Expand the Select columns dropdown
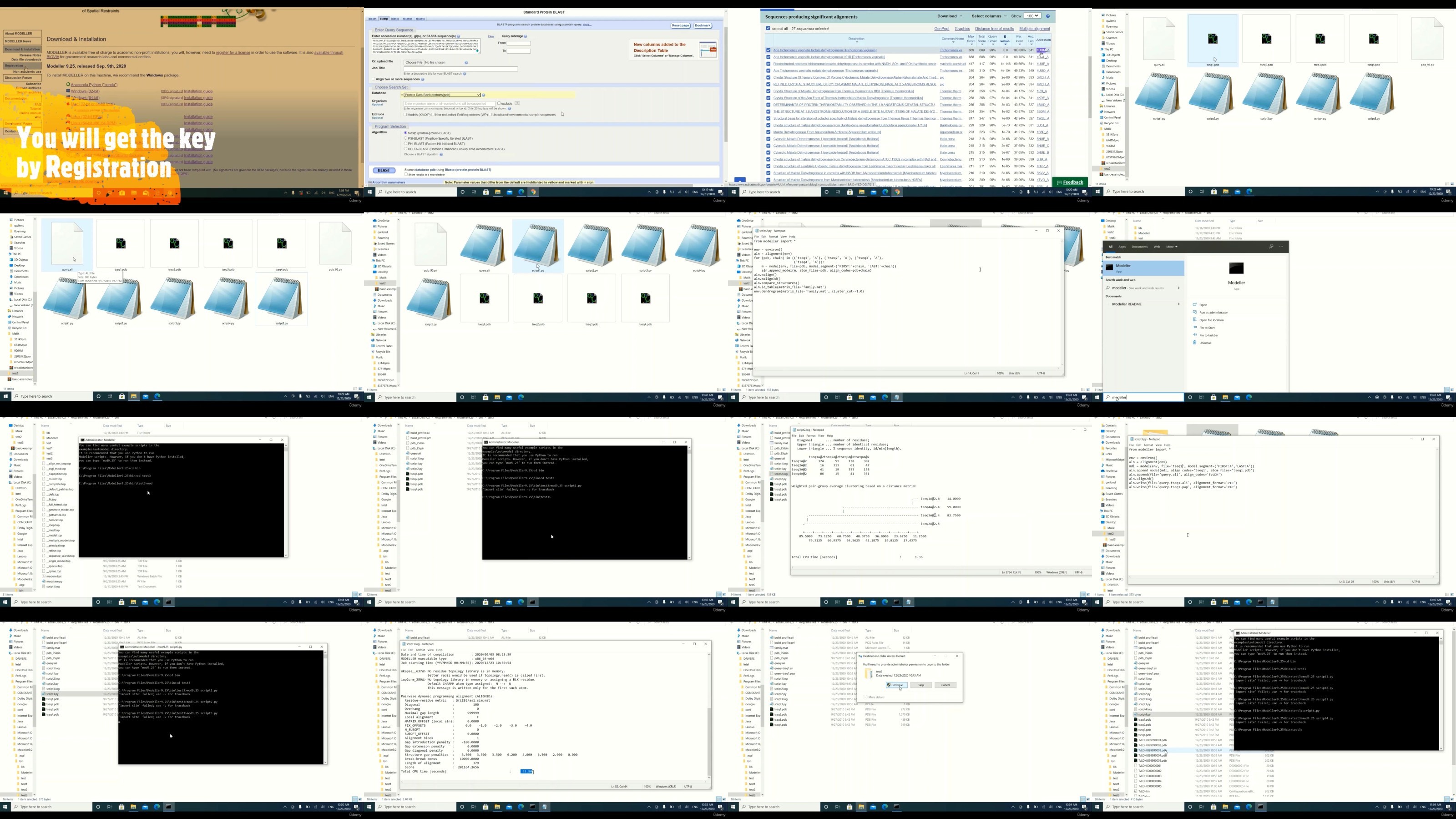 click(989, 16)
